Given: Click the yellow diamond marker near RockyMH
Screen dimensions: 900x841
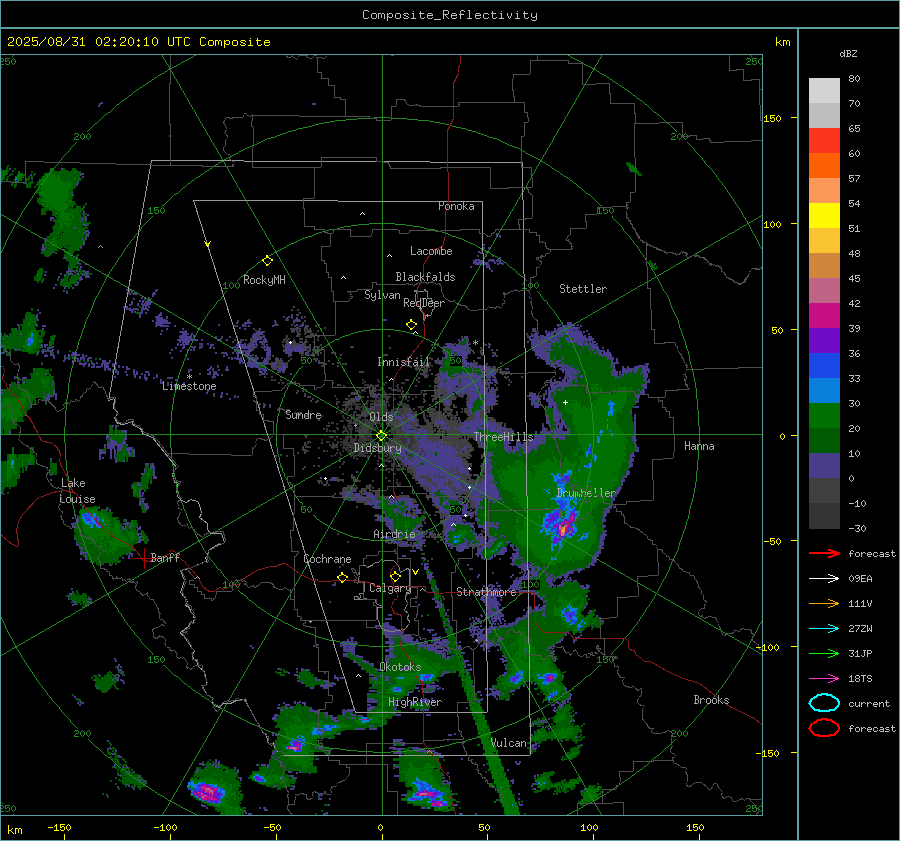Looking at the screenshot, I should coord(267,261).
